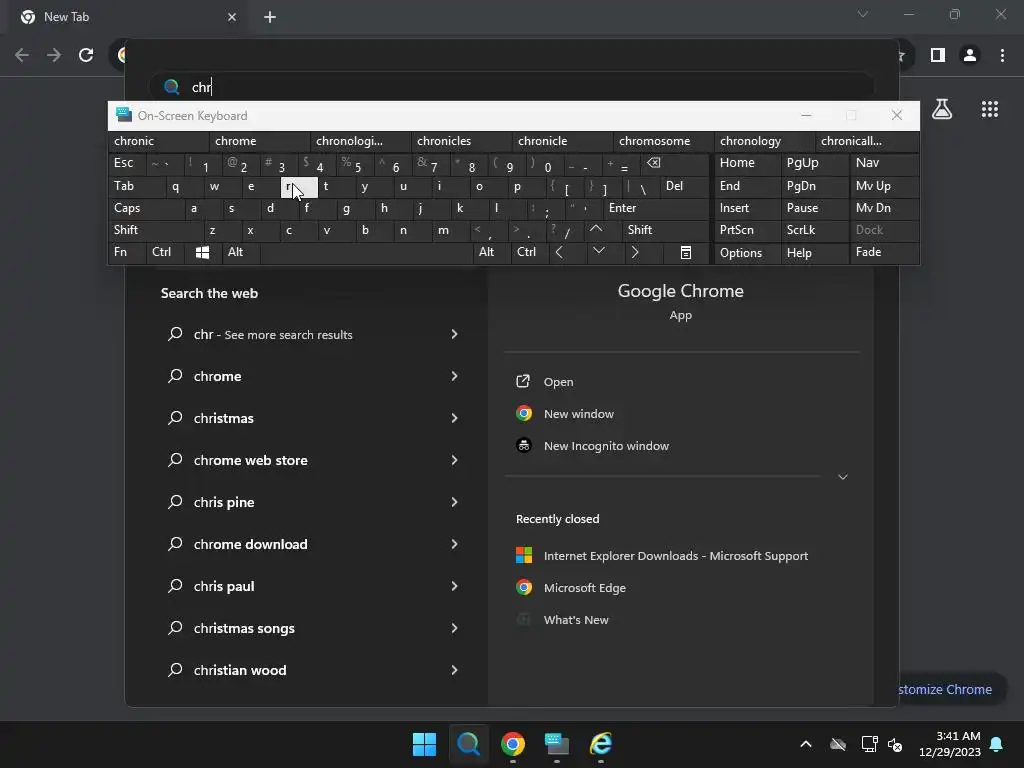Click the Chrome Labs flask icon
Screen dimensions: 1024x768
coord(942,109)
